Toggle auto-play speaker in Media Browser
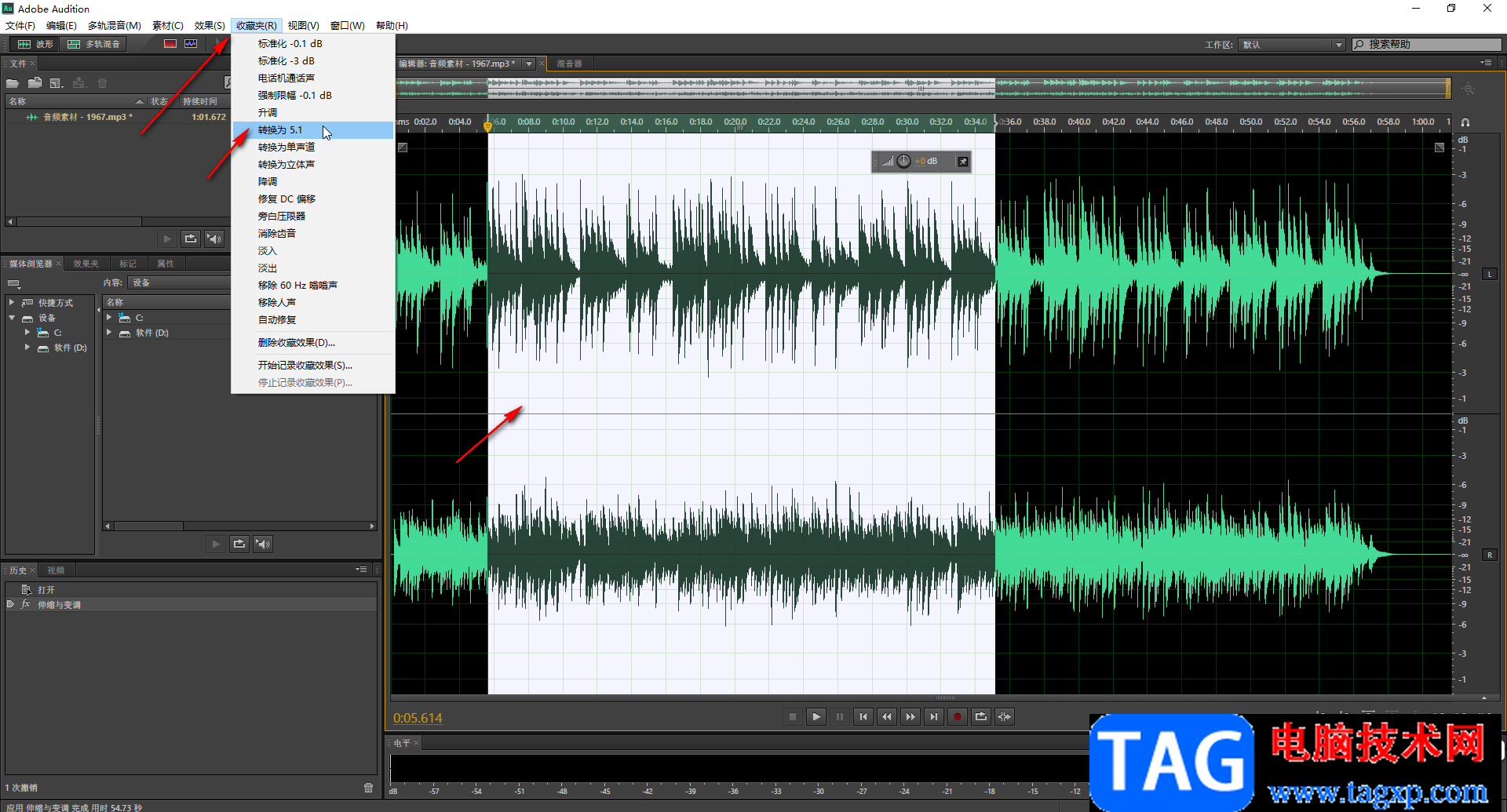This screenshot has height=812, width=1507. tap(263, 544)
